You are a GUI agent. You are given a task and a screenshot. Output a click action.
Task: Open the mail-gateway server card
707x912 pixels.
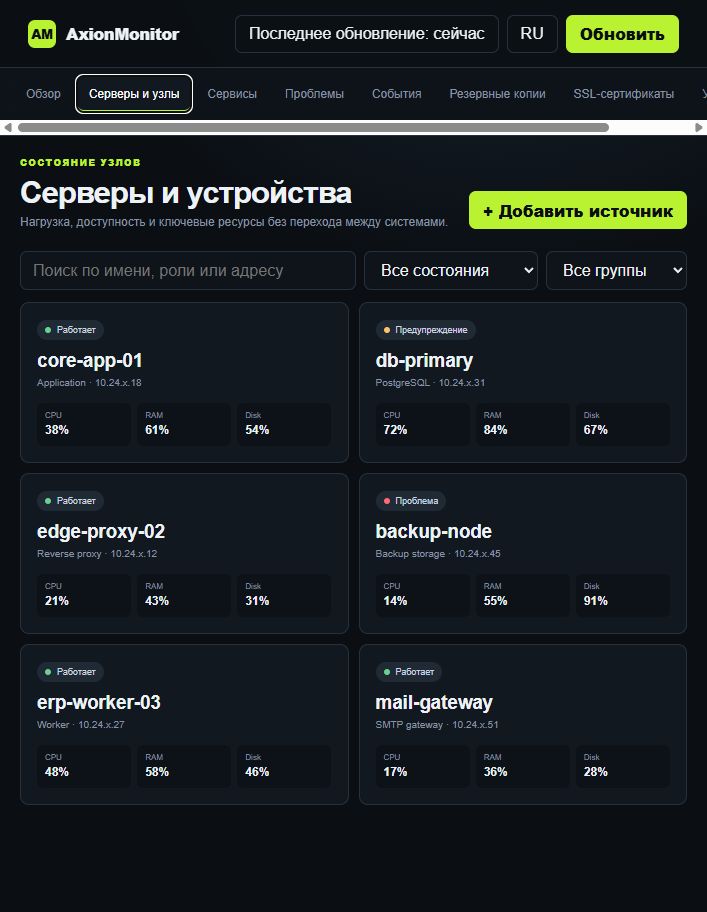click(x=523, y=724)
